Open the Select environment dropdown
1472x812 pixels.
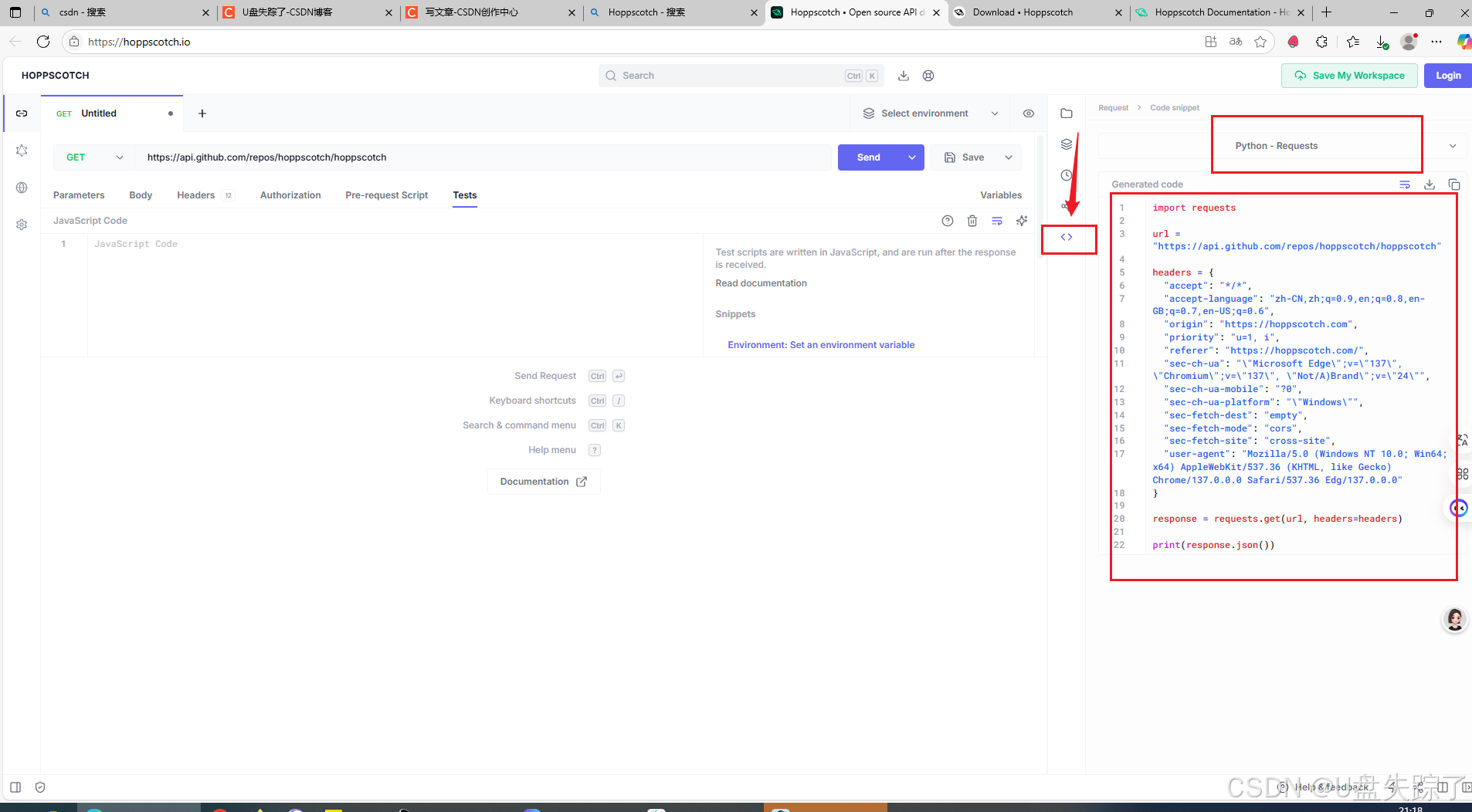pyautogui.click(x=931, y=113)
